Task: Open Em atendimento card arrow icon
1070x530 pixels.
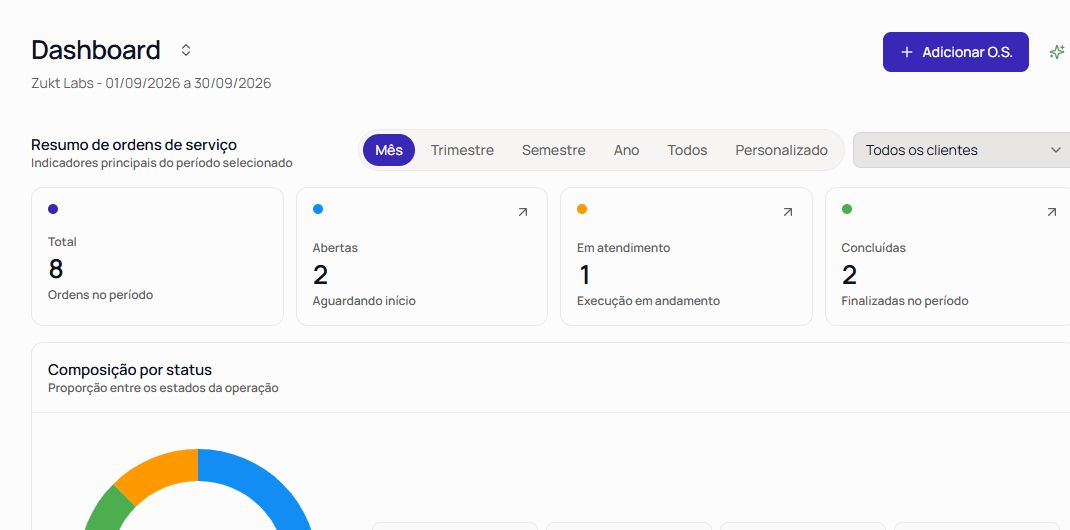Action: point(787,212)
